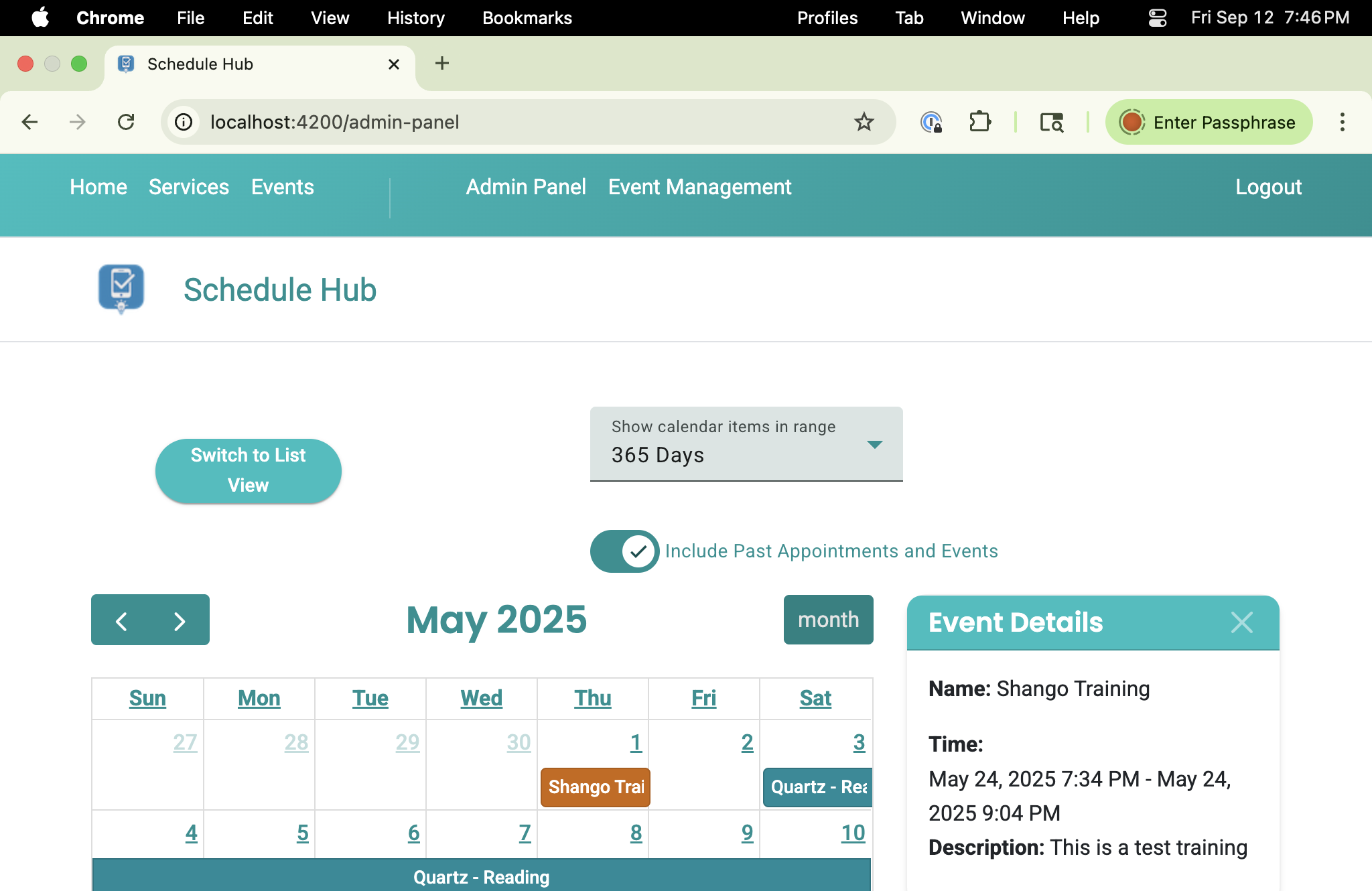This screenshot has height=891, width=1372.
Task: Click the next month chevron arrow
Action: click(x=179, y=620)
